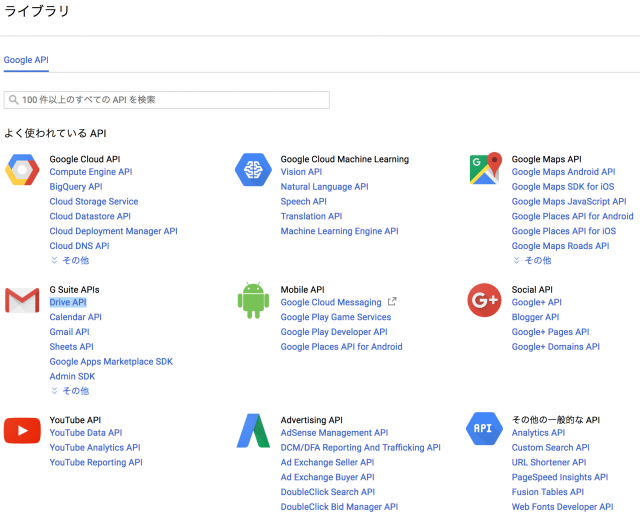Screen dimensions: 640x524
Task: Open Compute Engine API
Action: coord(91,172)
